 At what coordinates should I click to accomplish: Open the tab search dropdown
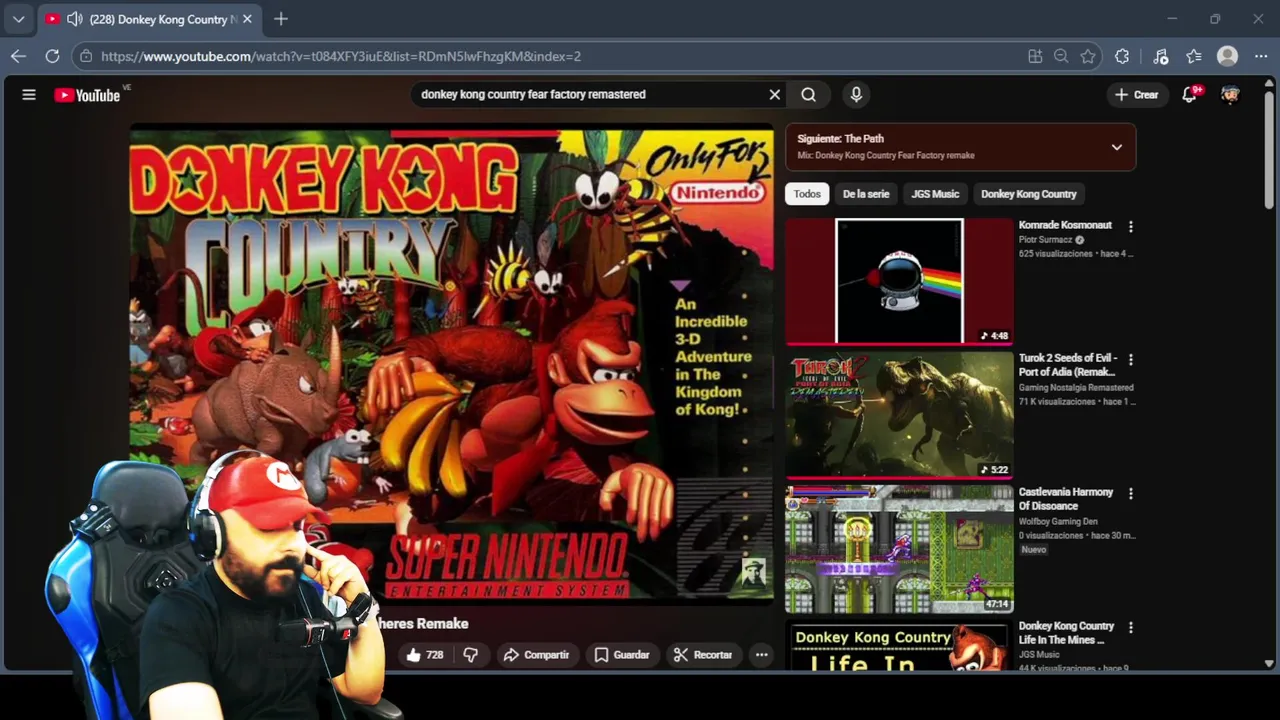pos(18,19)
